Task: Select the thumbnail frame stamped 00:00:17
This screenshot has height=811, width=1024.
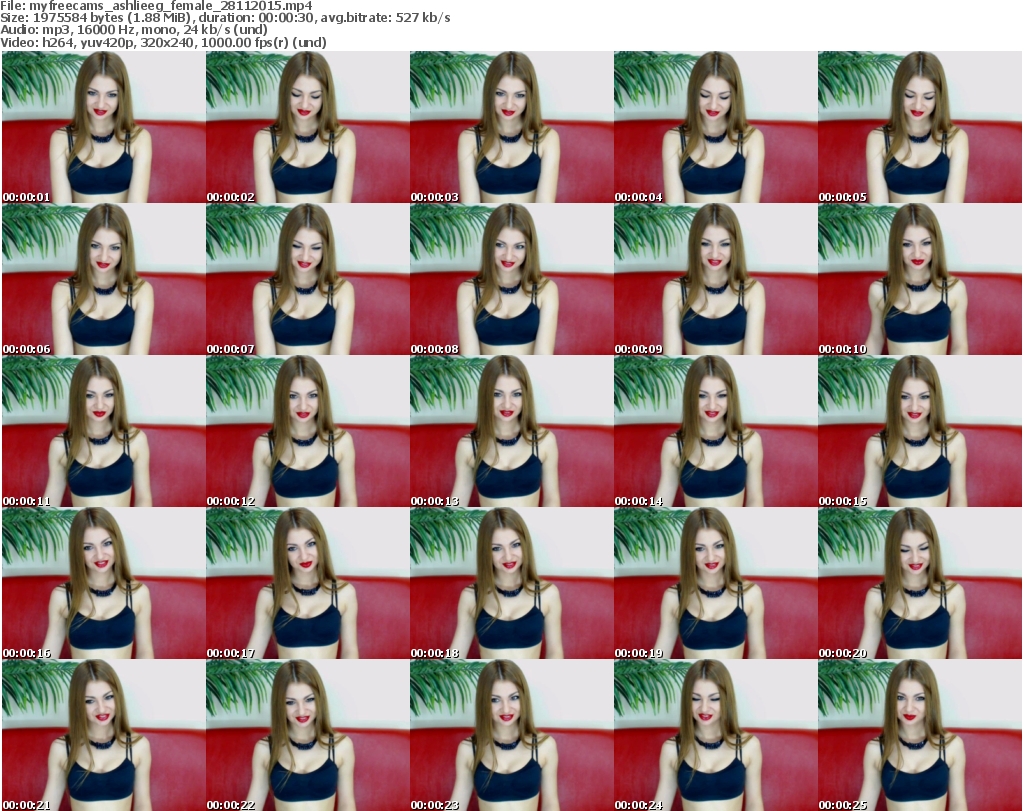Action: click(308, 583)
